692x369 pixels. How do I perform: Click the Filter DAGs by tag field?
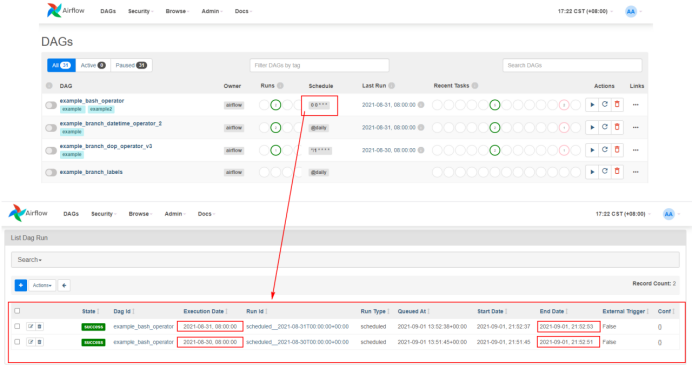pos(320,65)
